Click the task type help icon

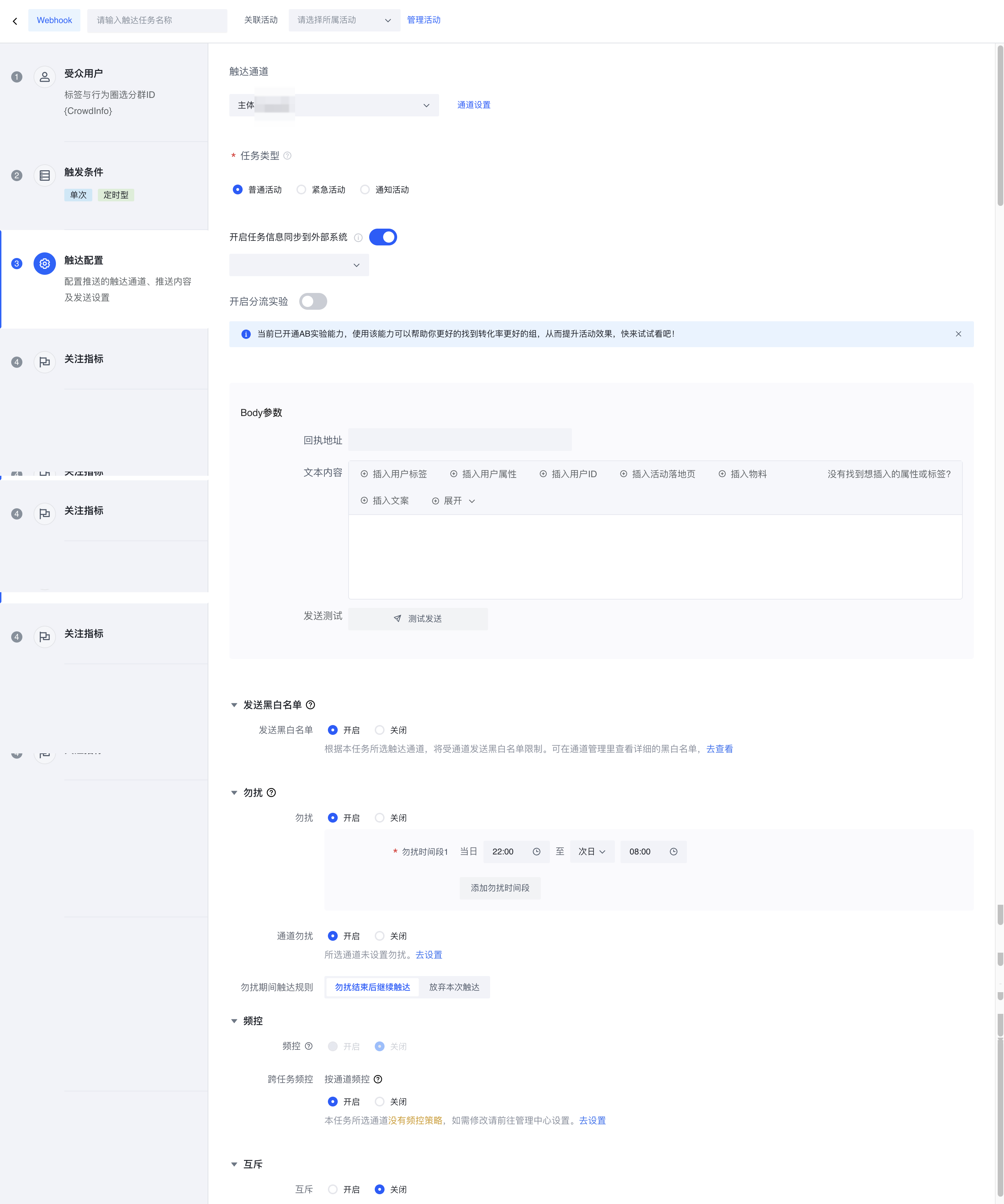(x=288, y=156)
